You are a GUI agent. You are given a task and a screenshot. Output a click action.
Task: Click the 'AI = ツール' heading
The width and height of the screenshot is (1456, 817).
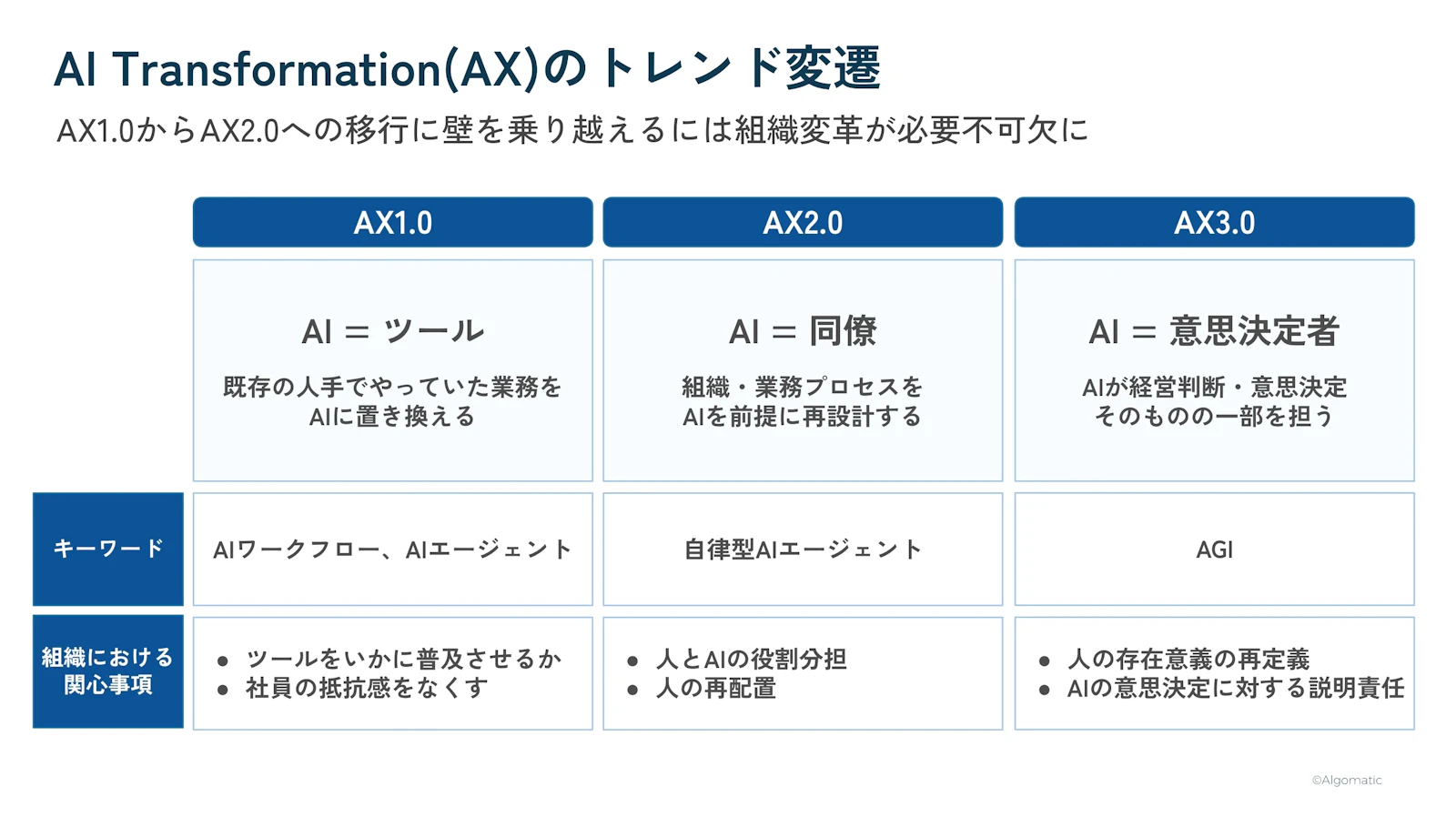(392, 331)
